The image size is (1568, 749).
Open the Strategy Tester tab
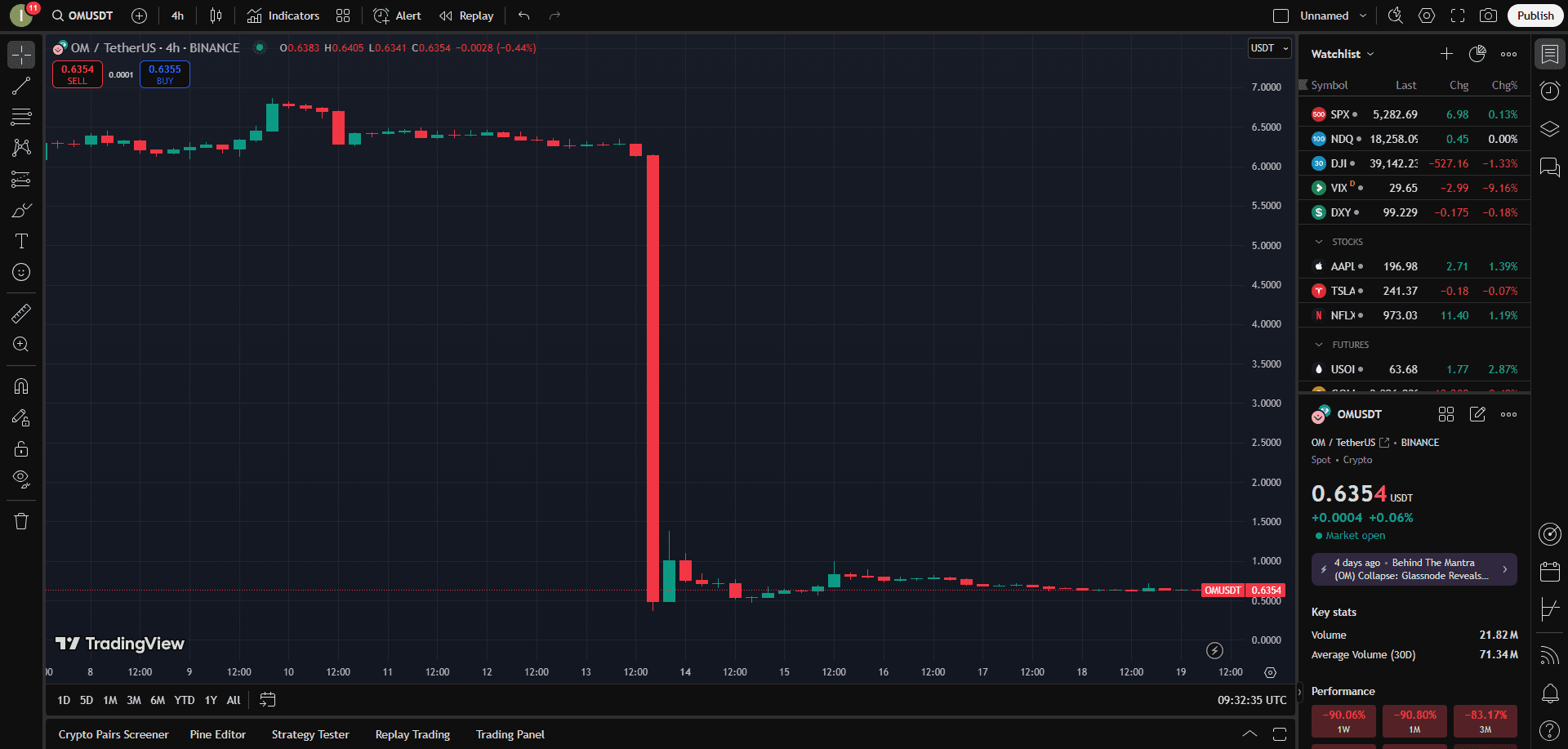click(310, 734)
